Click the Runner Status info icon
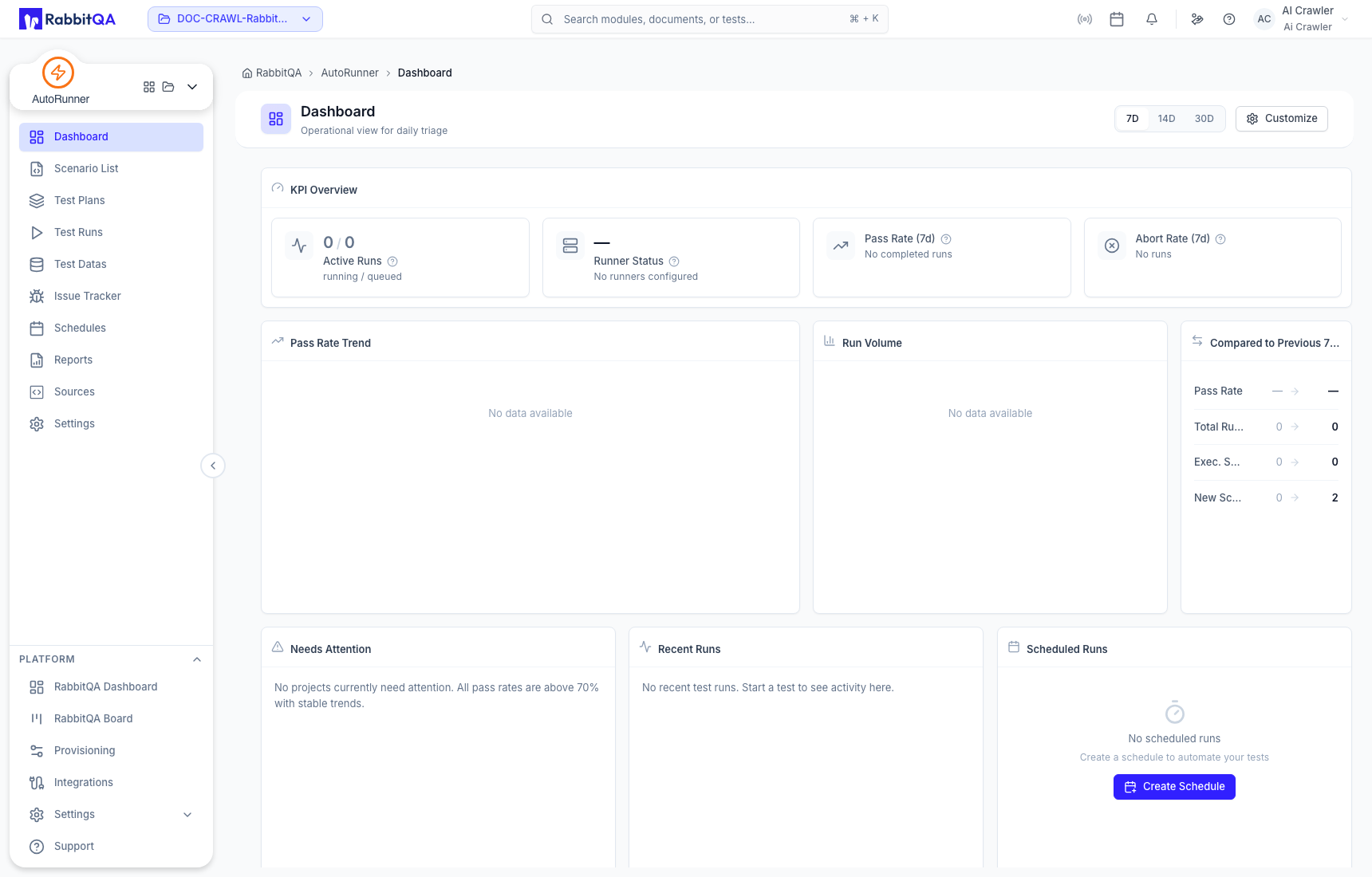The height and width of the screenshot is (877, 1372). point(674,262)
